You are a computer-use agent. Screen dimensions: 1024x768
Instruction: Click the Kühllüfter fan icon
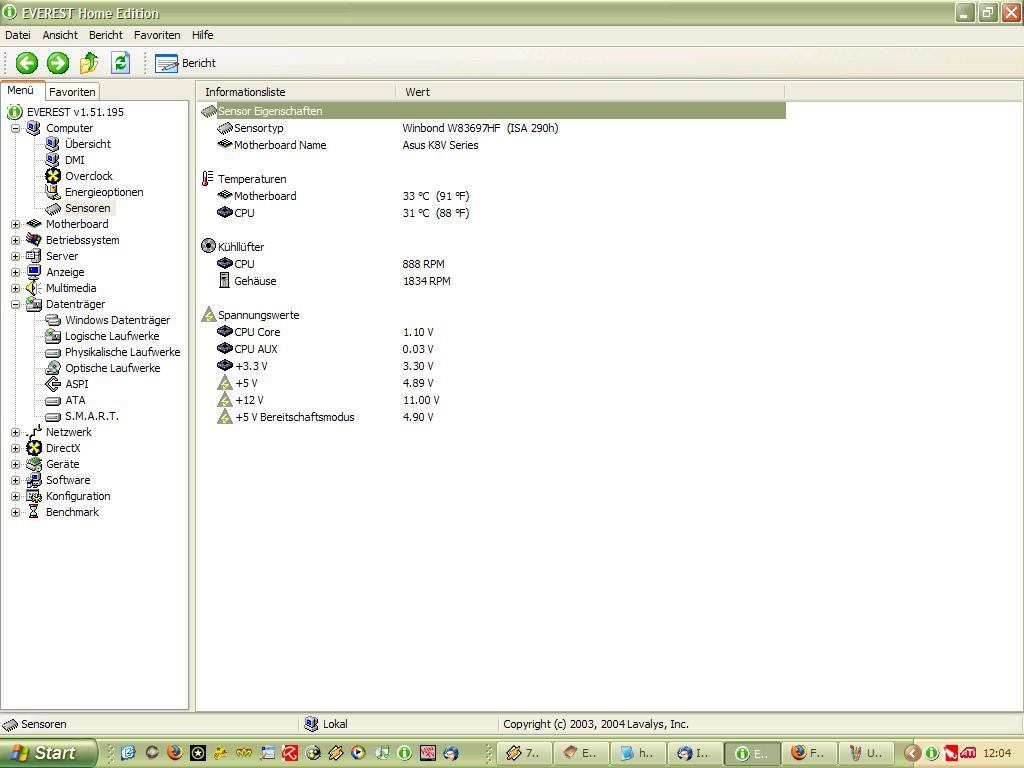[x=208, y=246]
